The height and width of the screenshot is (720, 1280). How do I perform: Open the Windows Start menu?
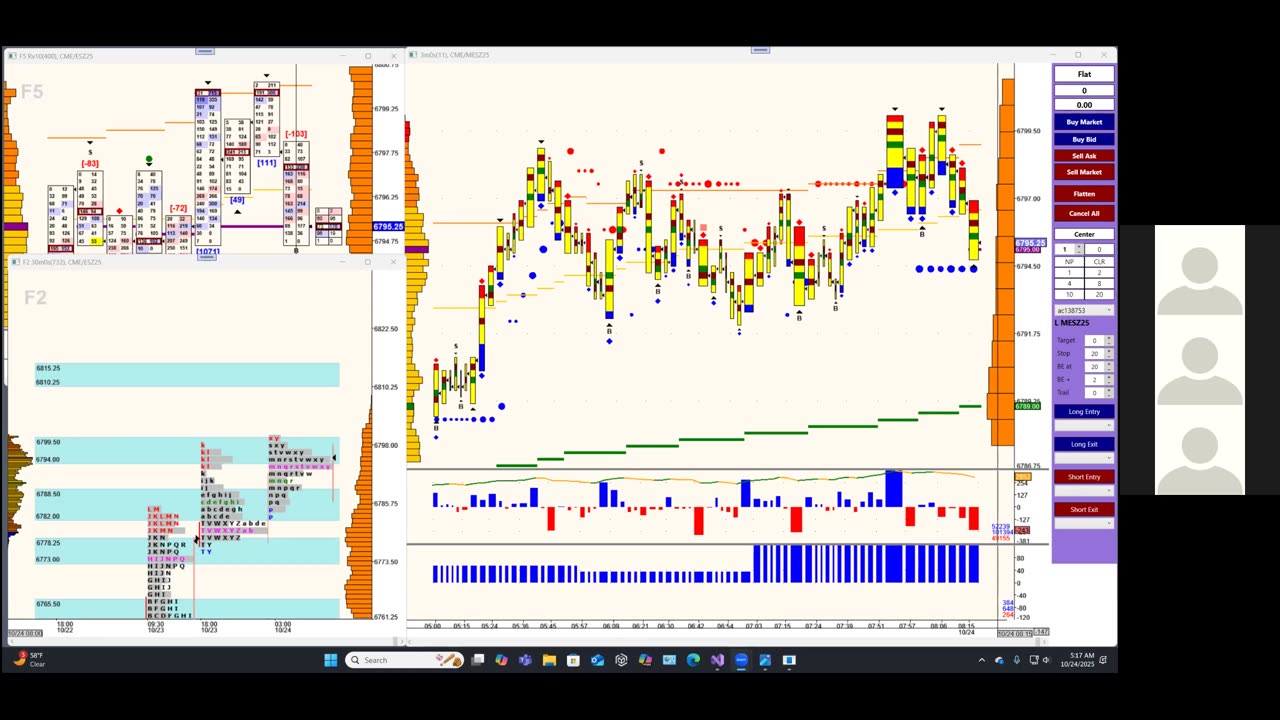click(x=331, y=660)
